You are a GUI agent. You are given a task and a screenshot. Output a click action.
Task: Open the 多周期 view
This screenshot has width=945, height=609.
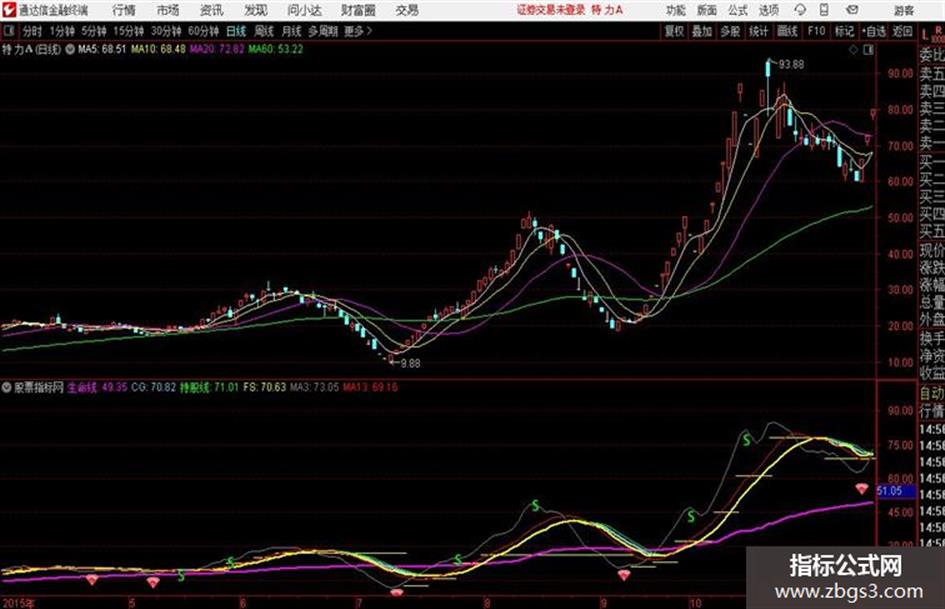coord(323,31)
